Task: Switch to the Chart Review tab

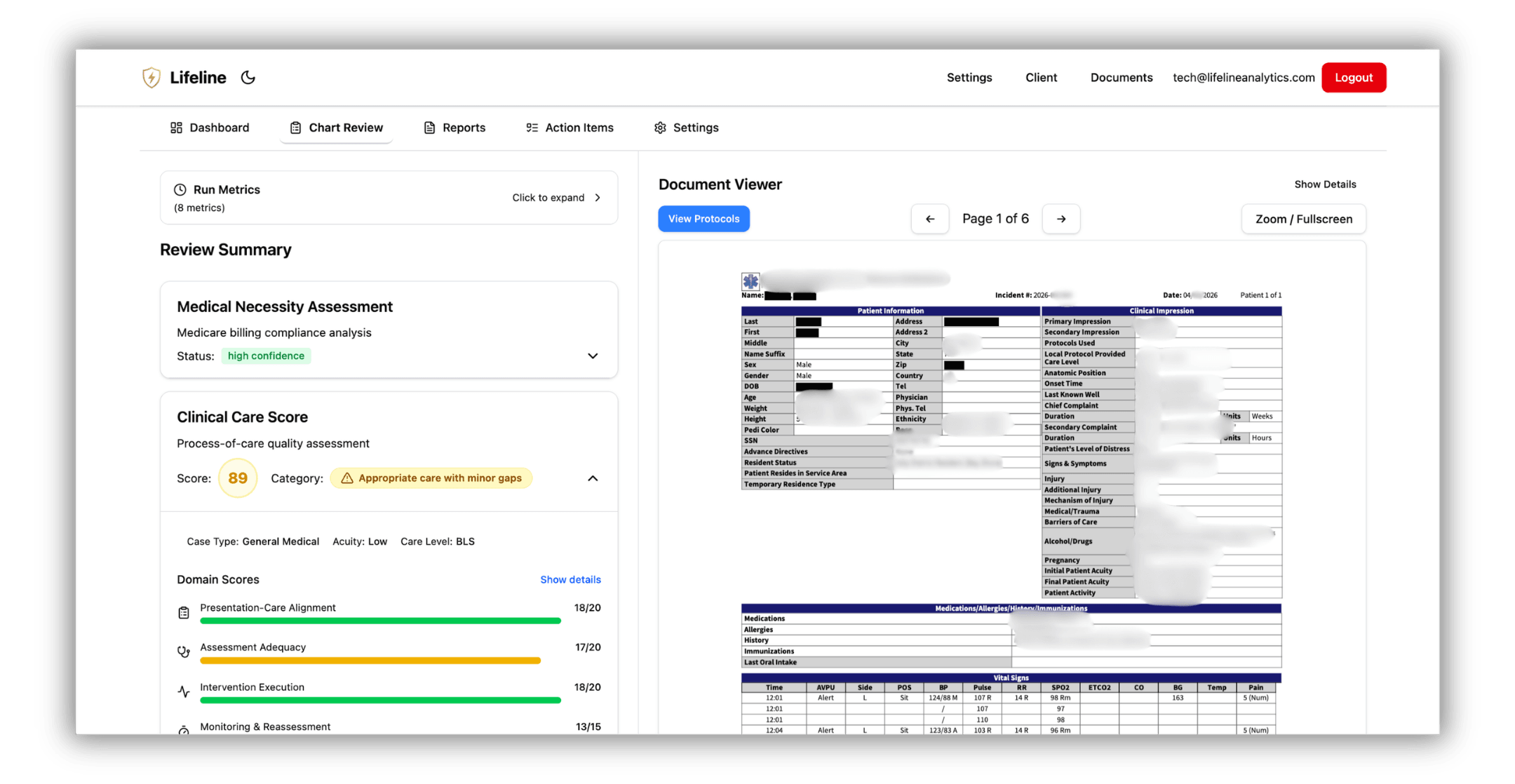Action: click(x=336, y=128)
